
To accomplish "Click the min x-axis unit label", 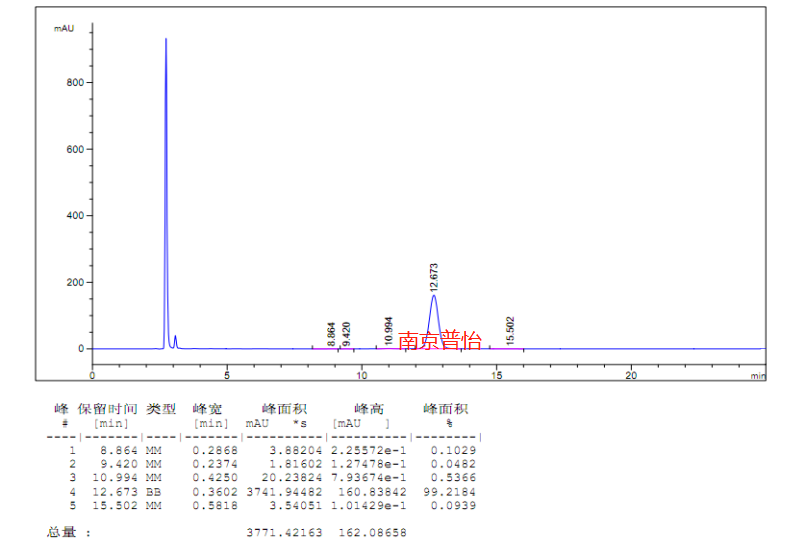I will [758, 376].
